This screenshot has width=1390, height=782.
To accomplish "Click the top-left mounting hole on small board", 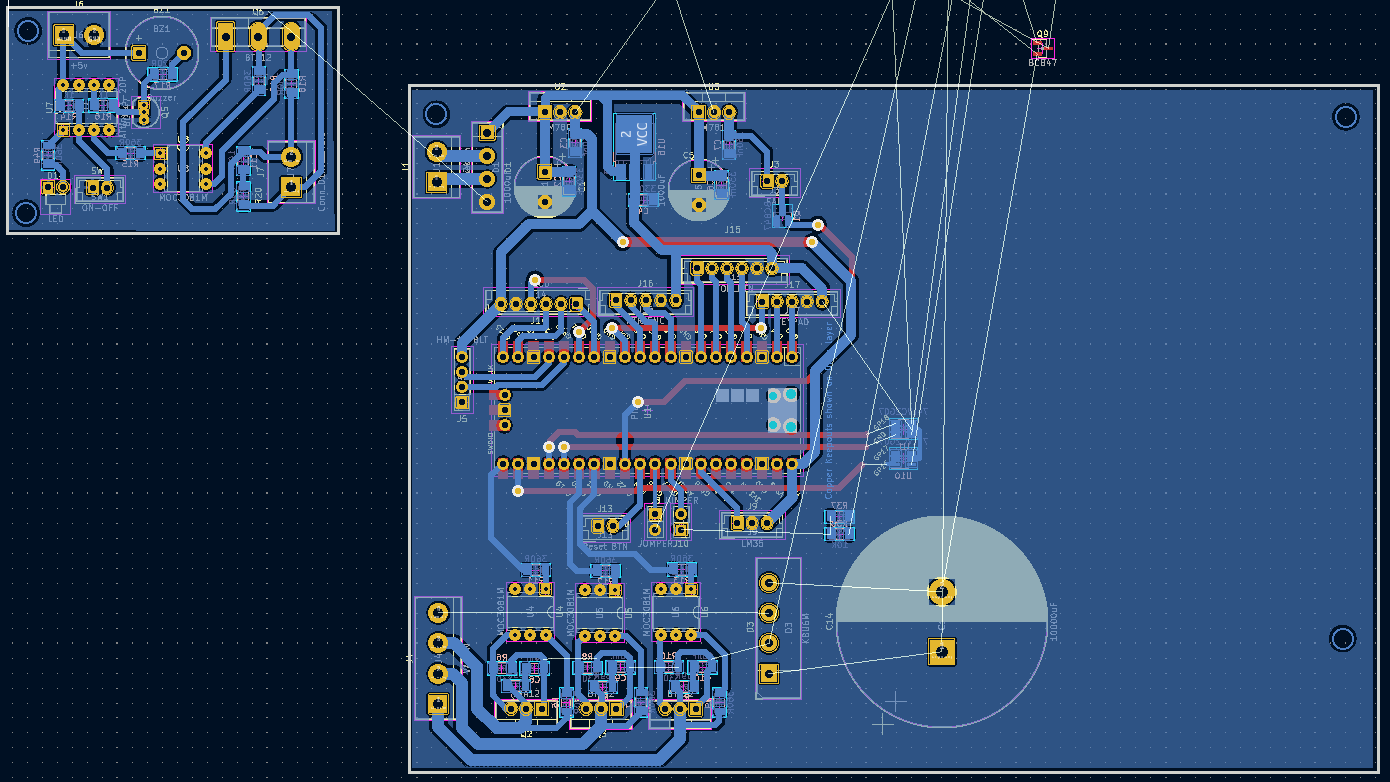I will pos(27,31).
